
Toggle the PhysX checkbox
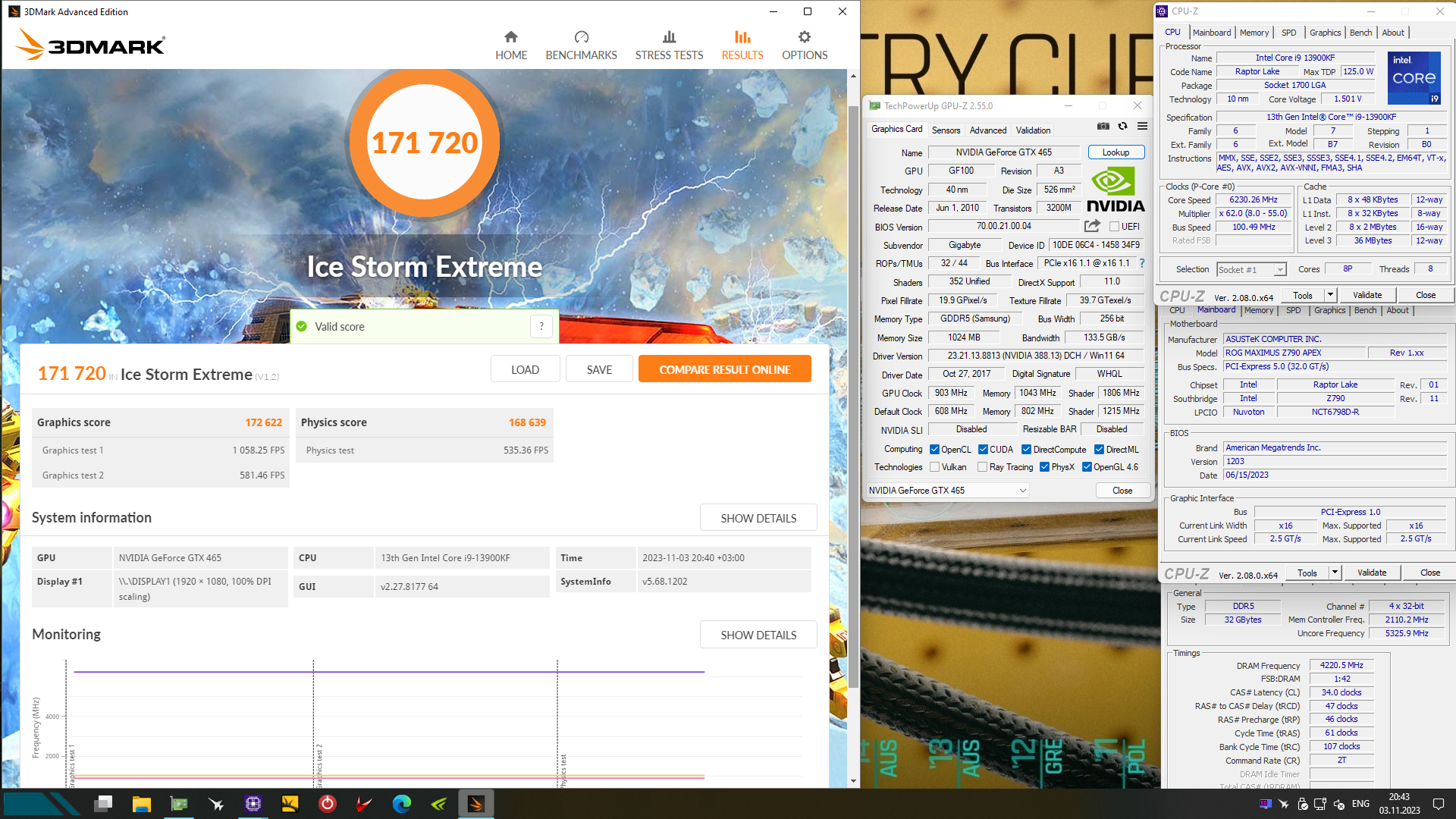click(1045, 467)
